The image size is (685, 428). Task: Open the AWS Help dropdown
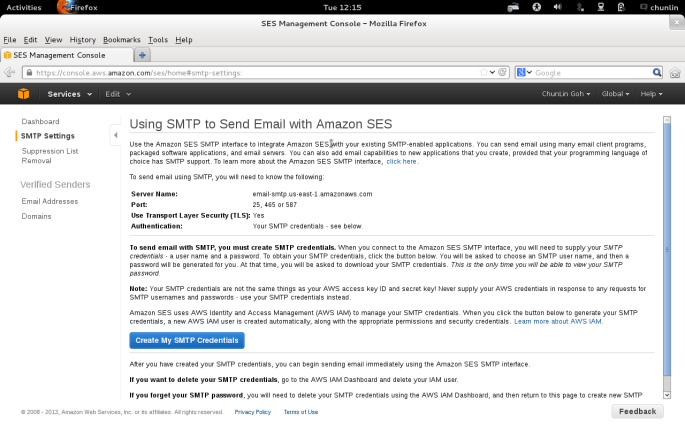coord(651,94)
